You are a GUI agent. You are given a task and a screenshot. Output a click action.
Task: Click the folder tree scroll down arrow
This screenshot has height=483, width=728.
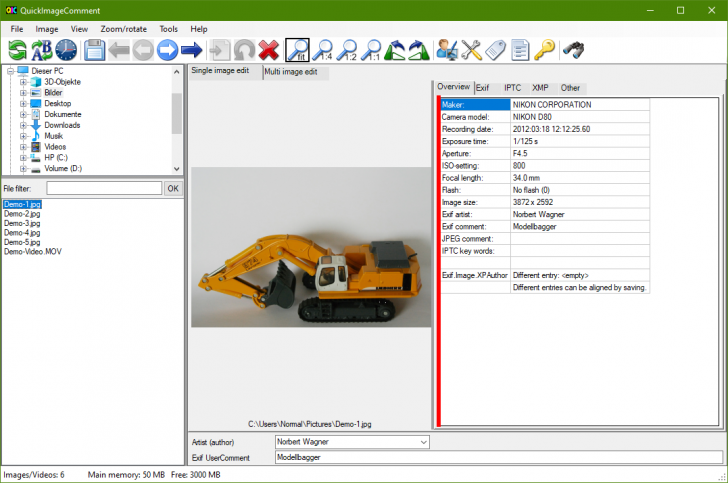[x=176, y=169]
